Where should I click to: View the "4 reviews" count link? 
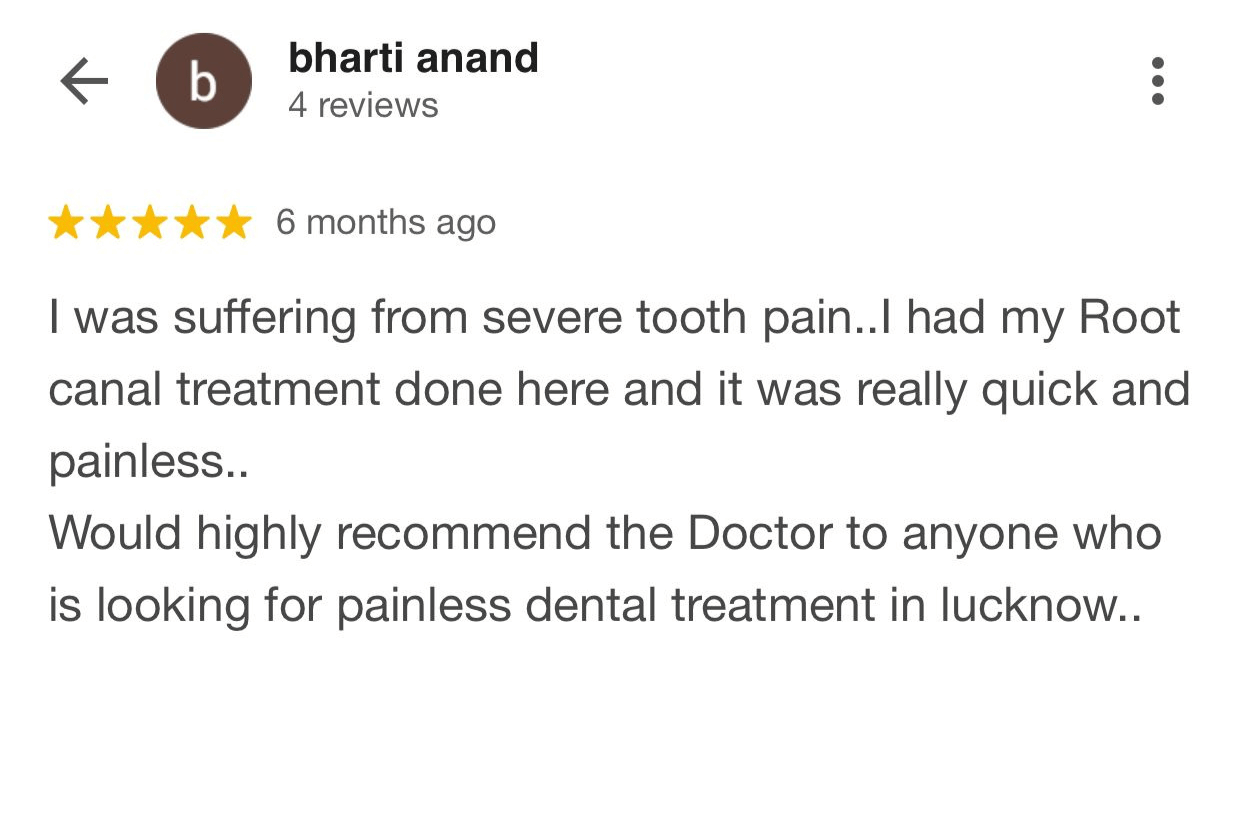click(363, 105)
